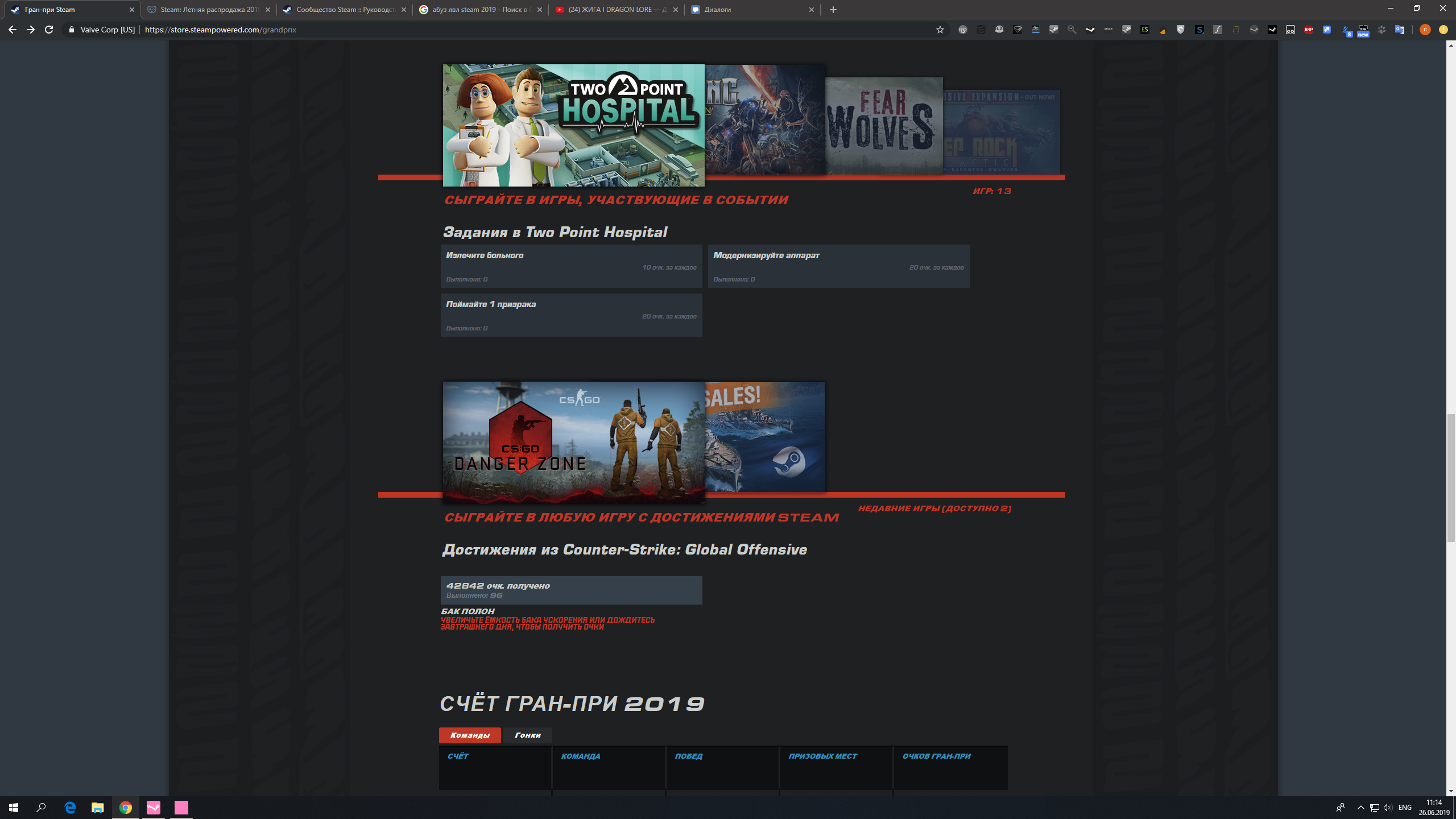Click the 'КОМАНДА' column header
The width and height of the screenshot is (1456, 819).
580,756
